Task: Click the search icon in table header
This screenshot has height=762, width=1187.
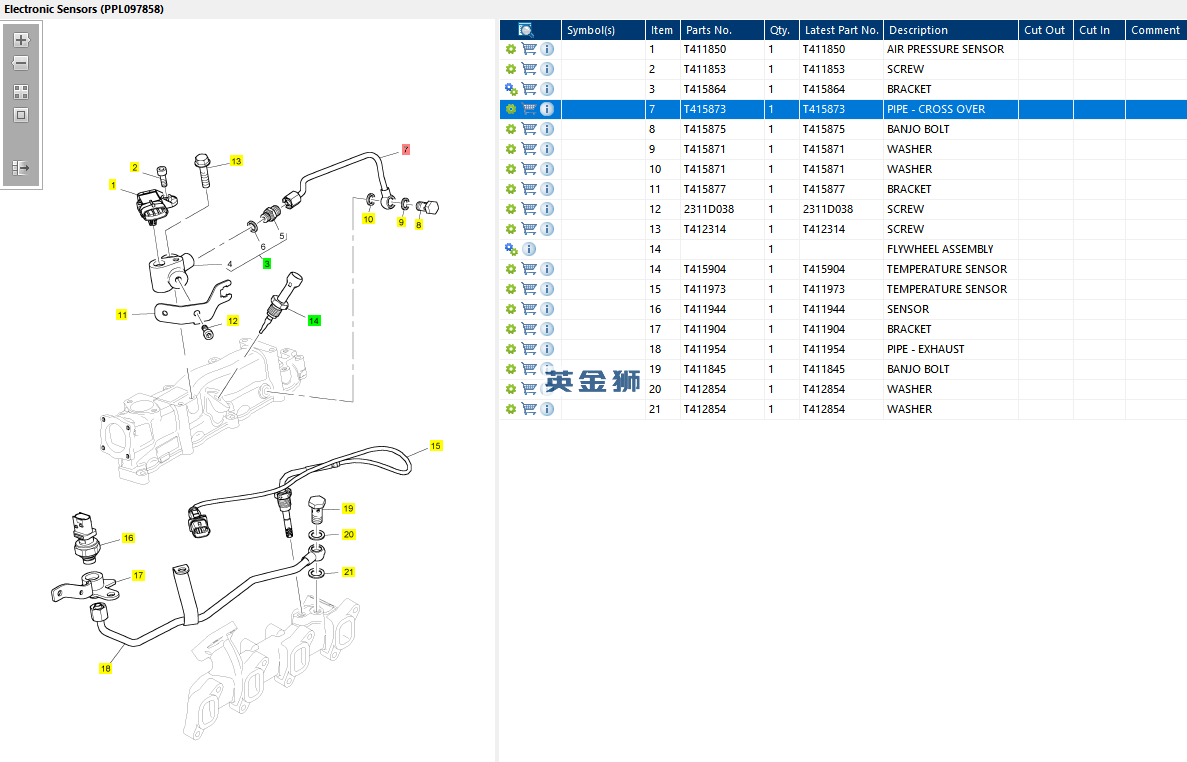Action: click(x=526, y=30)
